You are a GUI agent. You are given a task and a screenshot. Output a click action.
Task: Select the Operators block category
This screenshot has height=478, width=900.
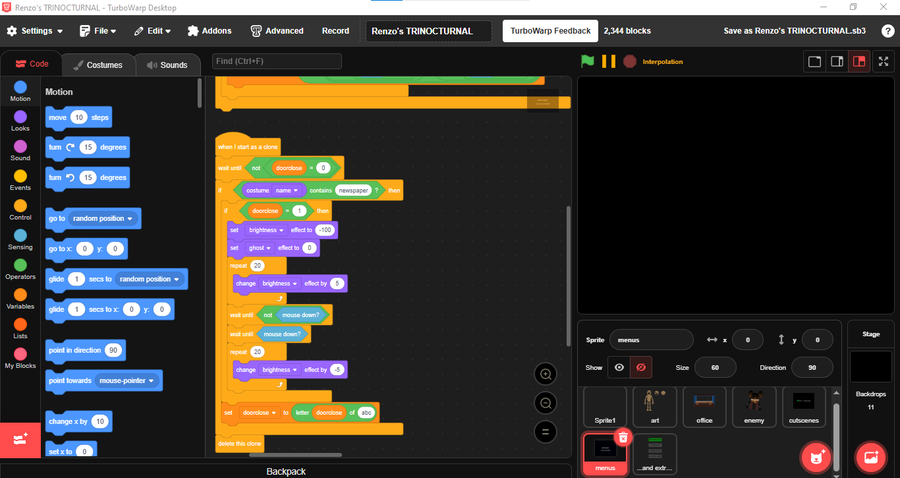pos(20,269)
